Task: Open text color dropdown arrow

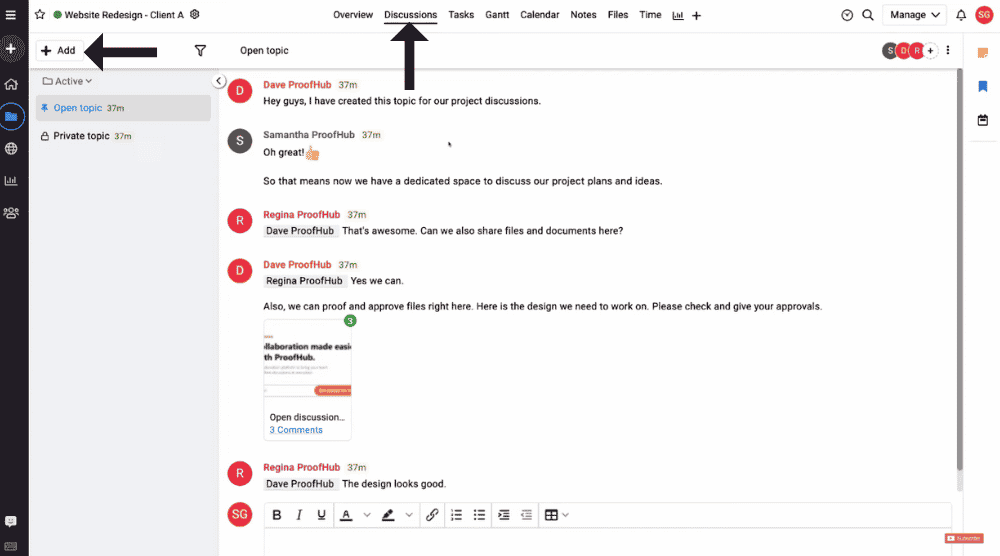Action: coord(367,515)
